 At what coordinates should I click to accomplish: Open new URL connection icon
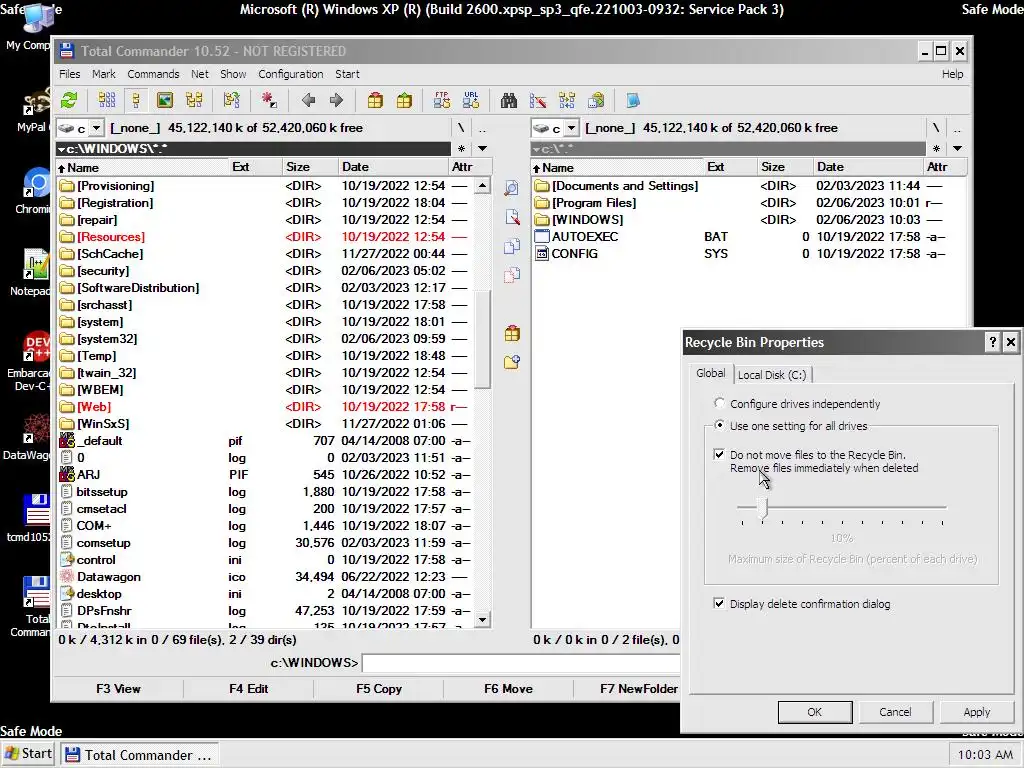coord(471,101)
